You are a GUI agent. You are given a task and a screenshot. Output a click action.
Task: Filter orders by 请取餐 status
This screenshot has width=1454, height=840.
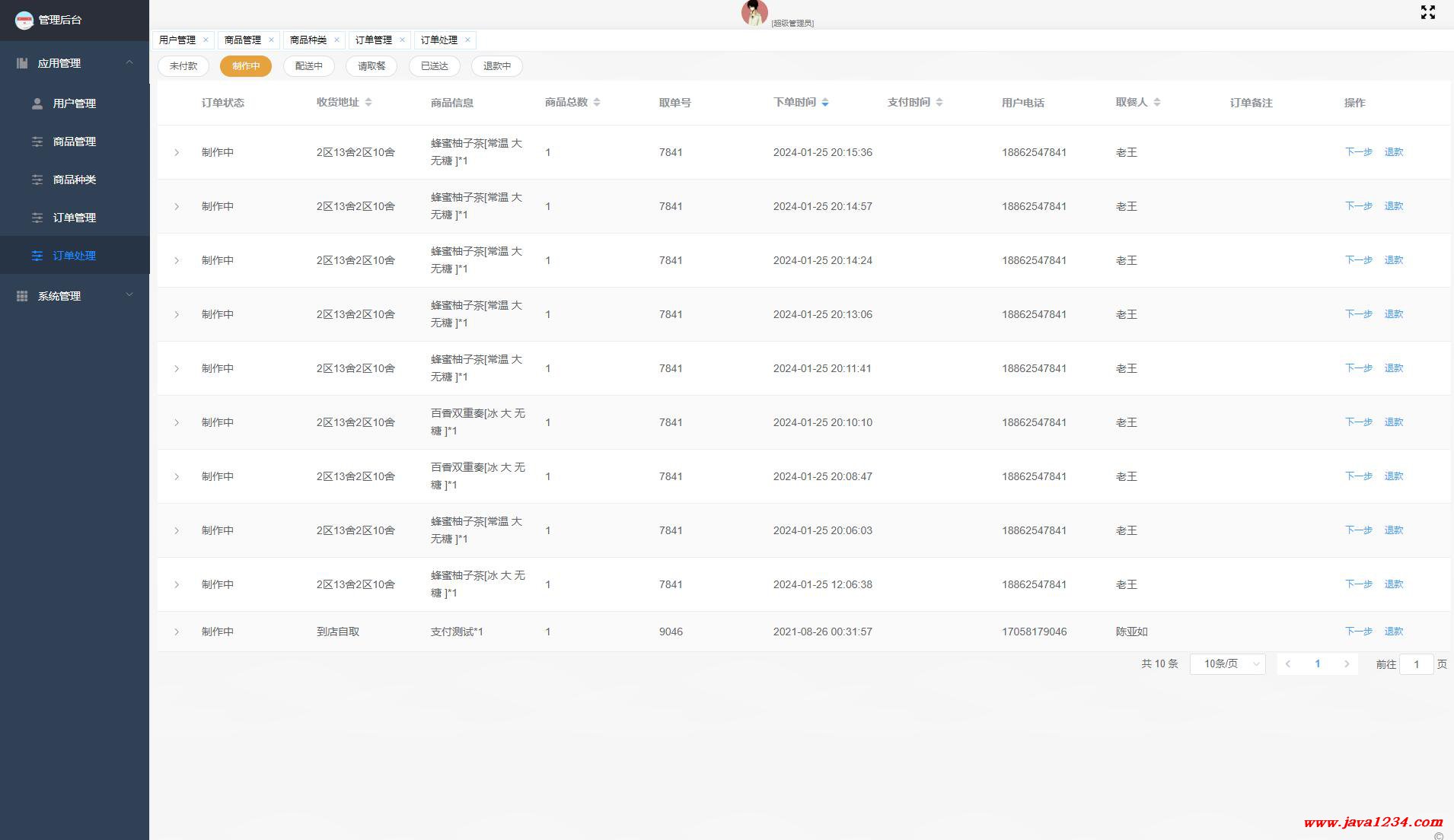click(x=371, y=66)
